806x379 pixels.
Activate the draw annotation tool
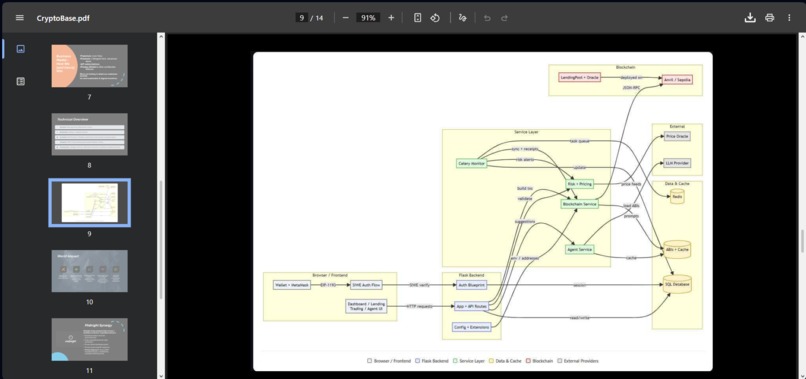point(462,17)
